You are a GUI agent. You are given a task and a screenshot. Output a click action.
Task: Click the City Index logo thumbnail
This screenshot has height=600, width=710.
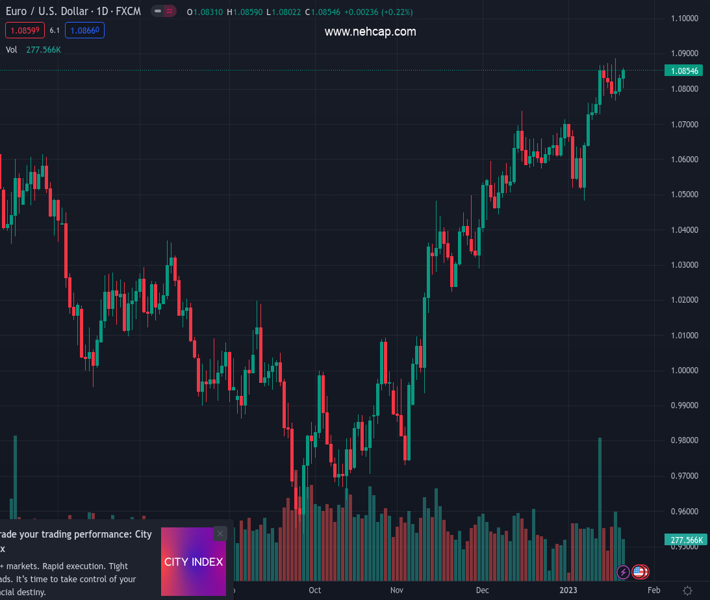[x=193, y=562]
